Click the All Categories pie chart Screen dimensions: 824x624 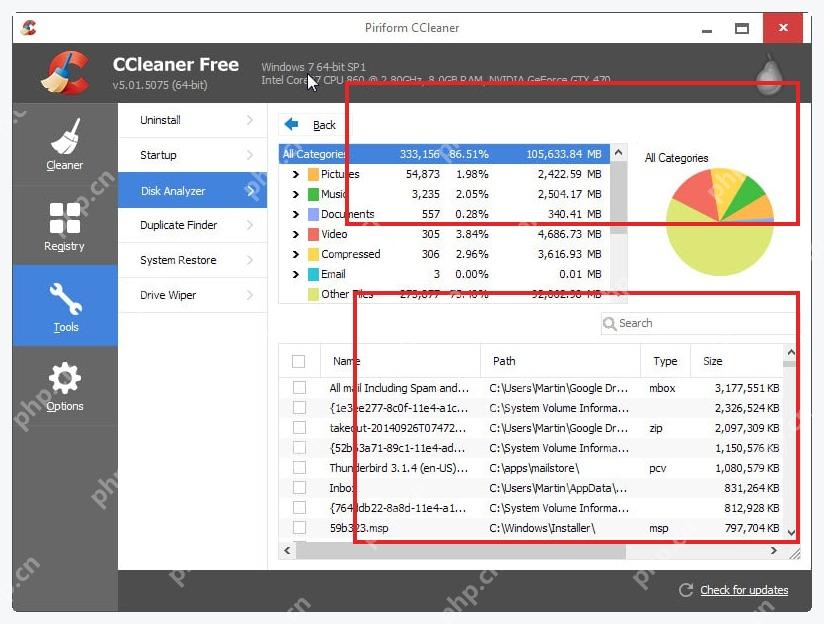tap(720, 221)
